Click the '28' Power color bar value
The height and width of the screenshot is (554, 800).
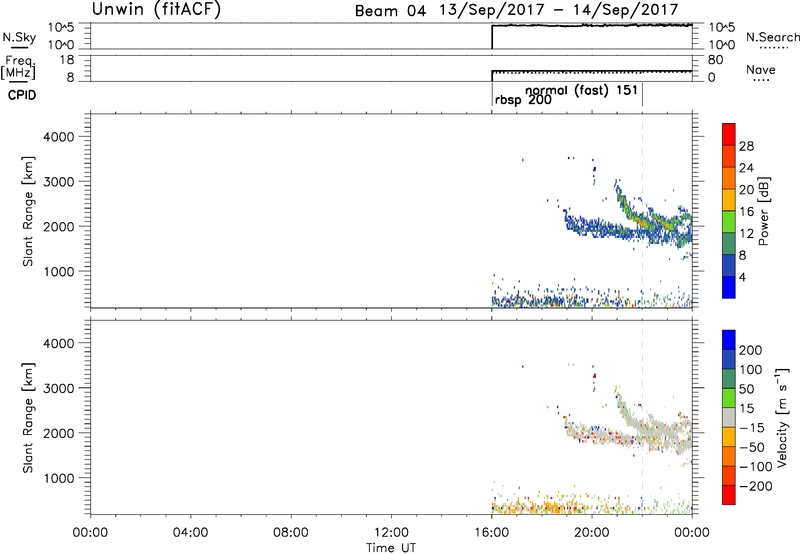click(746, 146)
